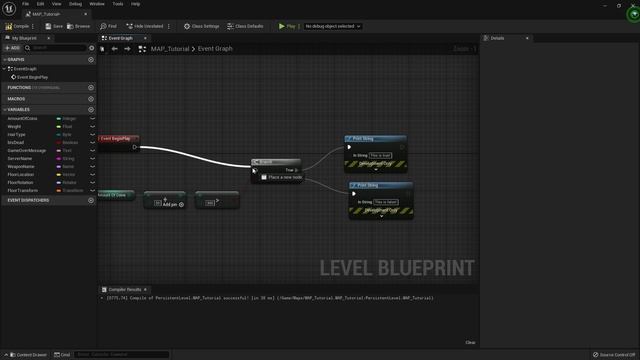Check the Branch node Condition checkbox
Screen dimensions: 640x360
264,177
